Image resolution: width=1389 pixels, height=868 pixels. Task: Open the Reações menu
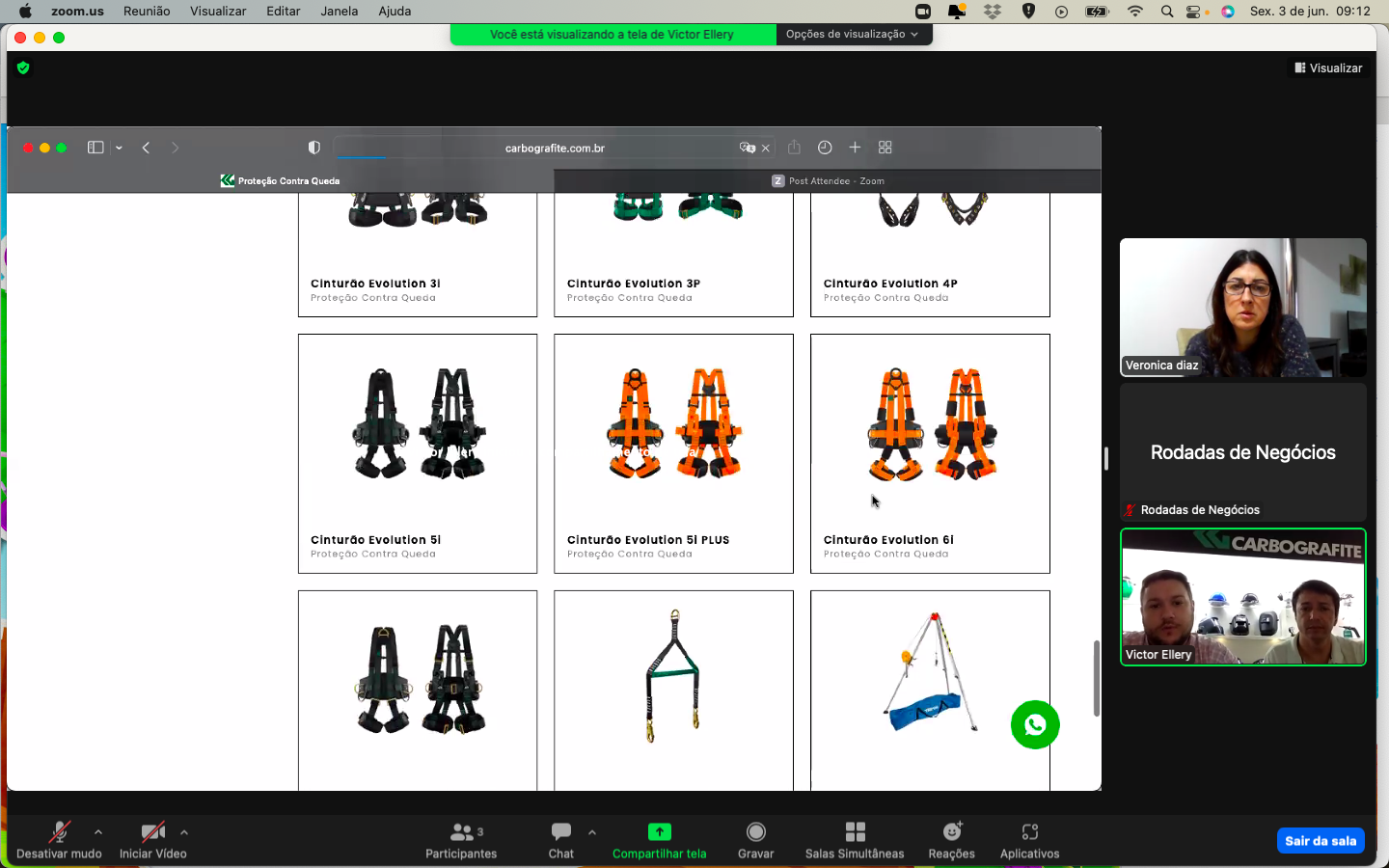[951, 840]
